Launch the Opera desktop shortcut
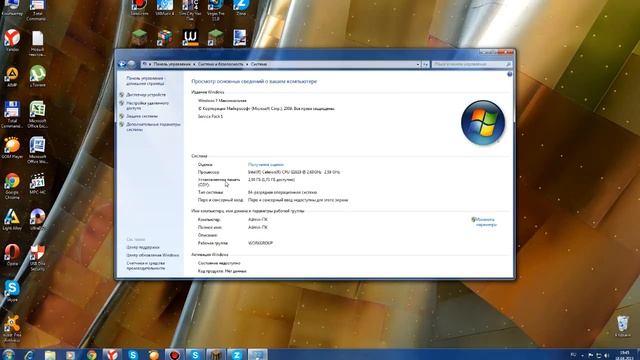640x360 pixels. (x=12, y=255)
